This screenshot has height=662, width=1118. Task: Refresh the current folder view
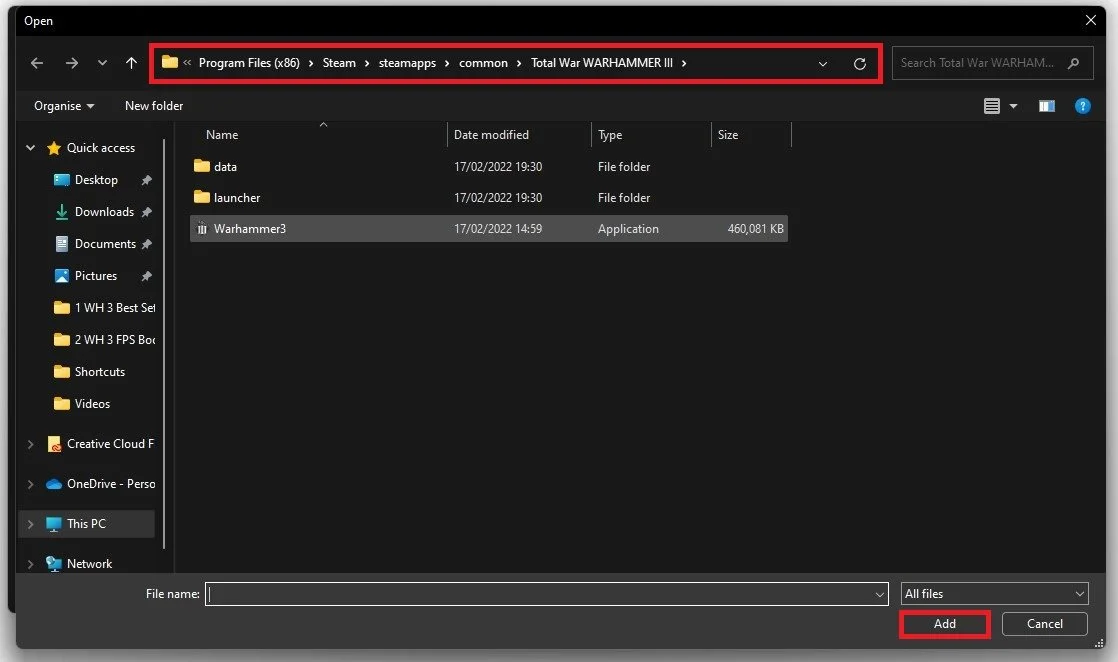[x=860, y=63]
